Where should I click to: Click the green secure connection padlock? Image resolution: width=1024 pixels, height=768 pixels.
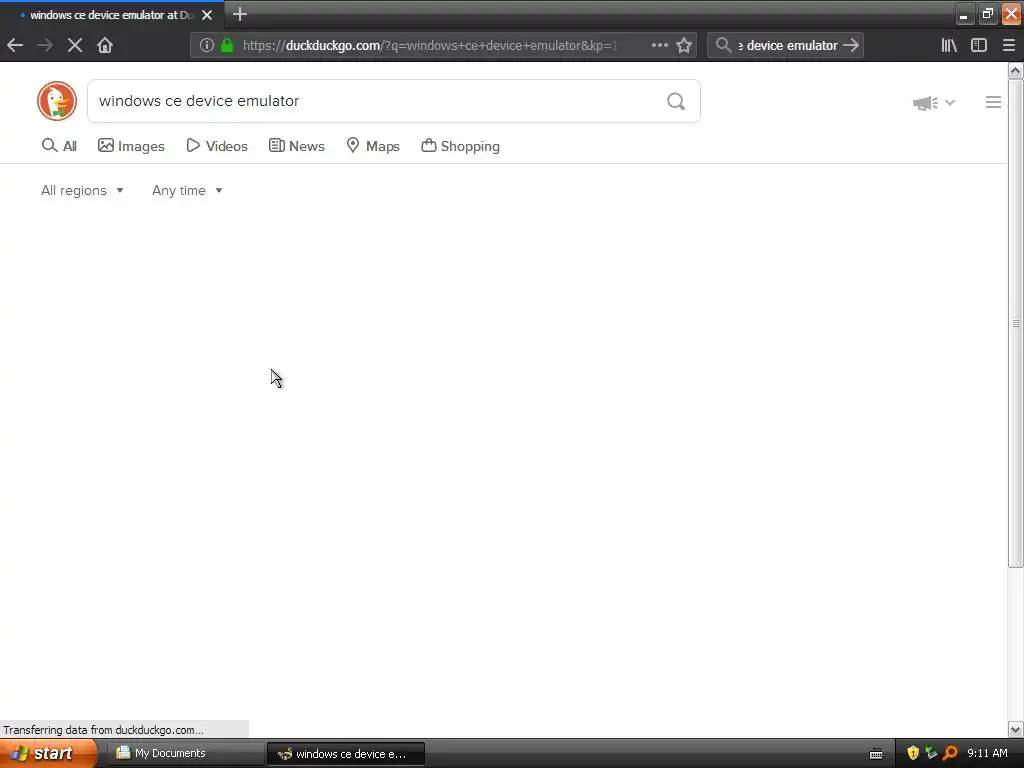click(x=227, y=45)
